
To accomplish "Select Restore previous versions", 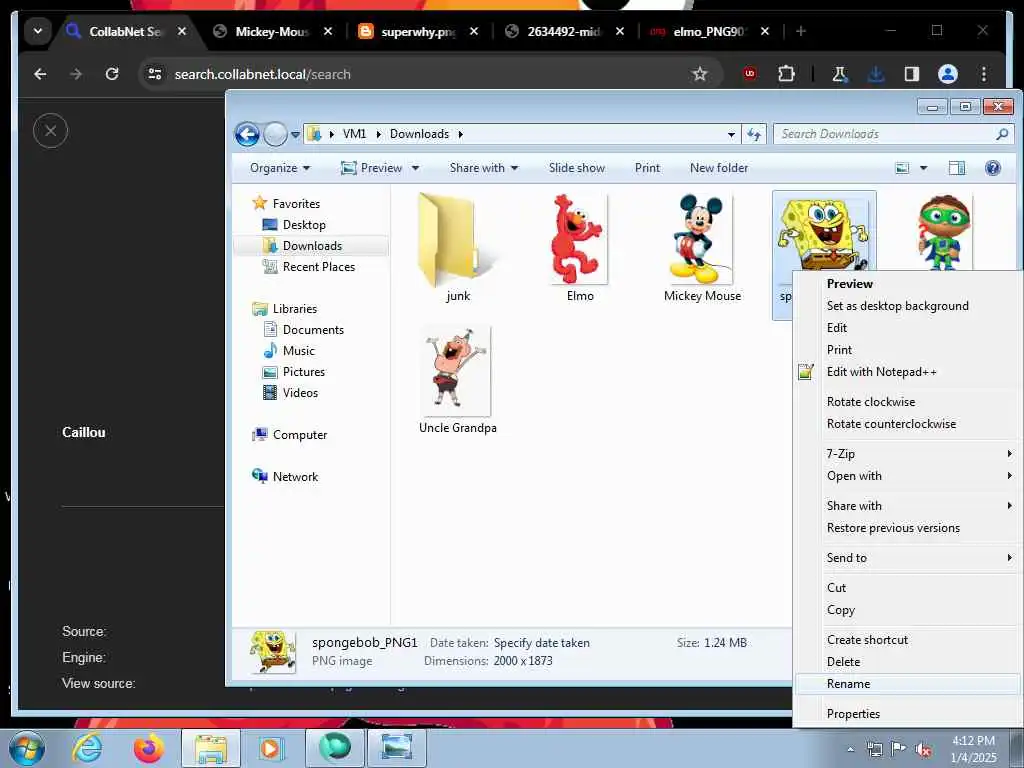I will click(908, 528).
